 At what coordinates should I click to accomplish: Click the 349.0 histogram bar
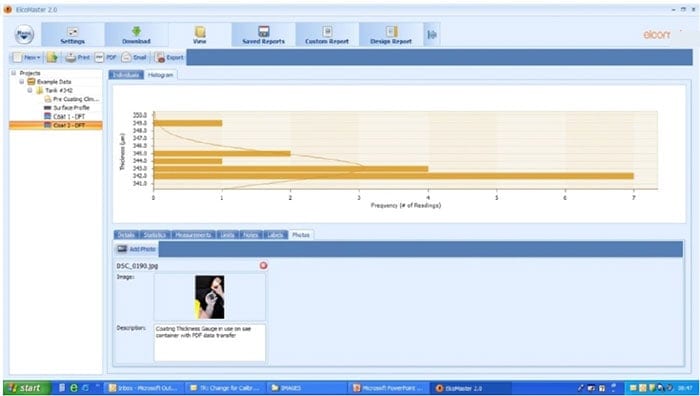188,123
